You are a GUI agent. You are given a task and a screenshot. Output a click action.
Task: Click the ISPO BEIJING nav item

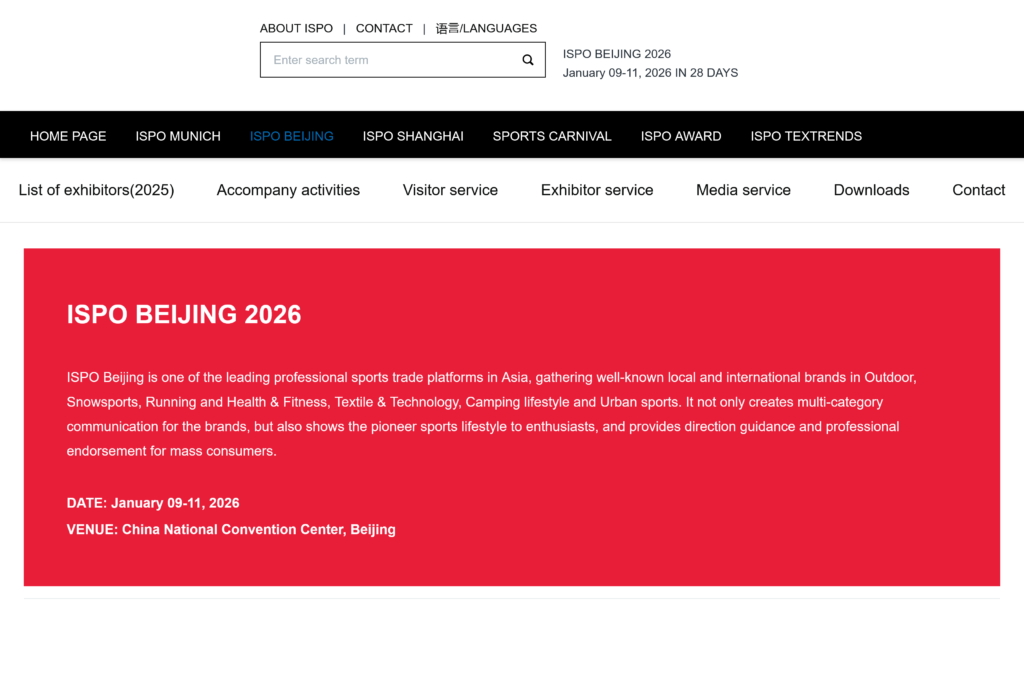(x=291, y=135)
